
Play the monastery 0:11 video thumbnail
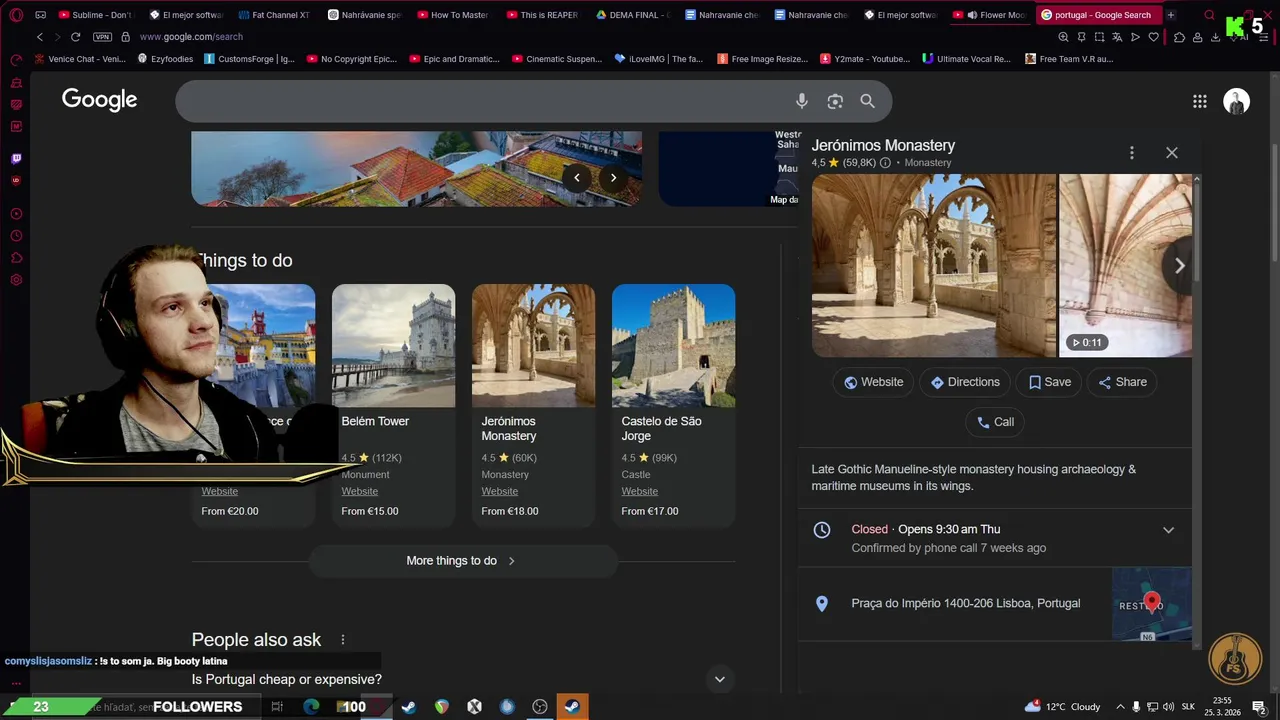pyautogui.click(x=1125, y=266)
